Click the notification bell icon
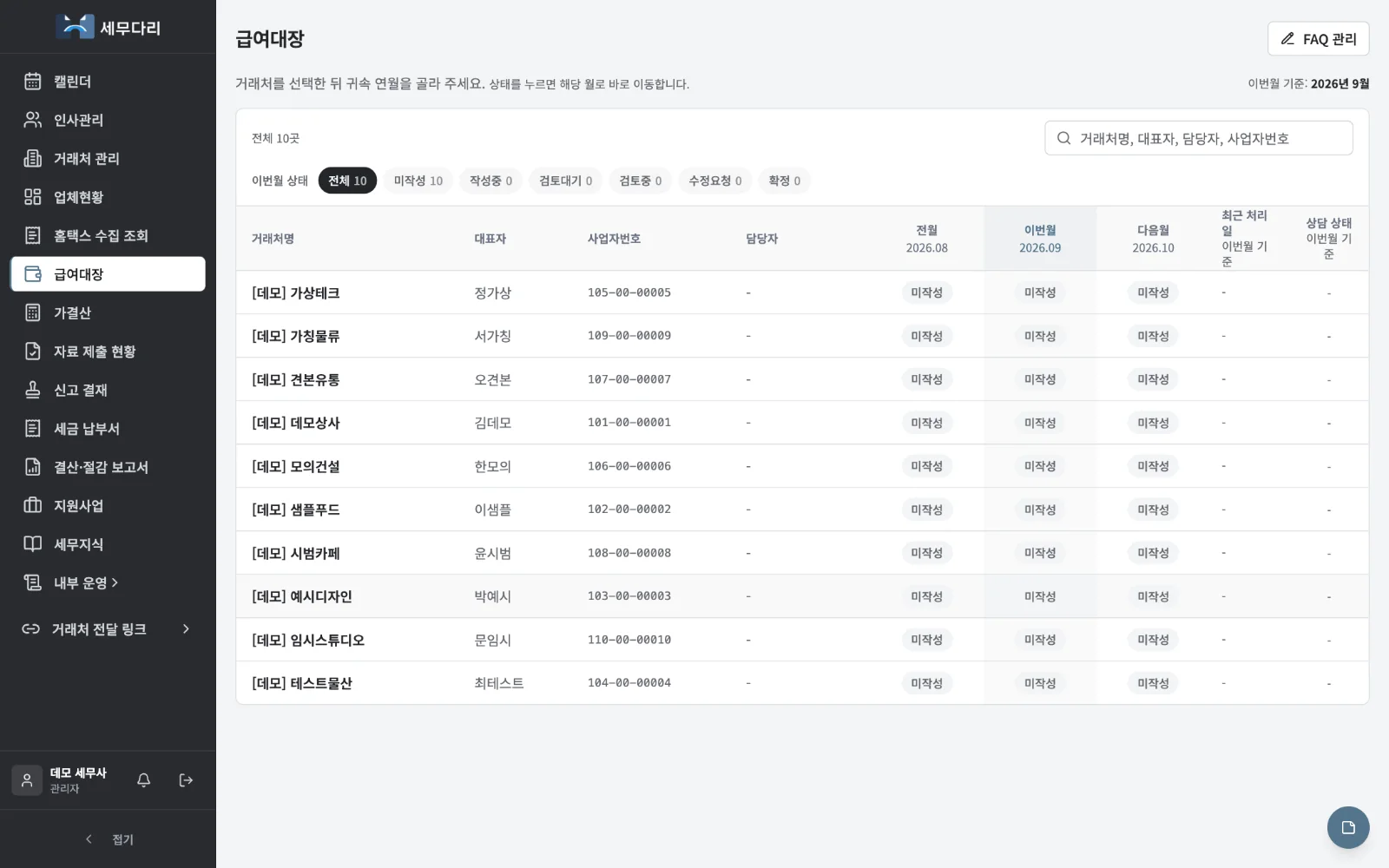 (144, 780)
